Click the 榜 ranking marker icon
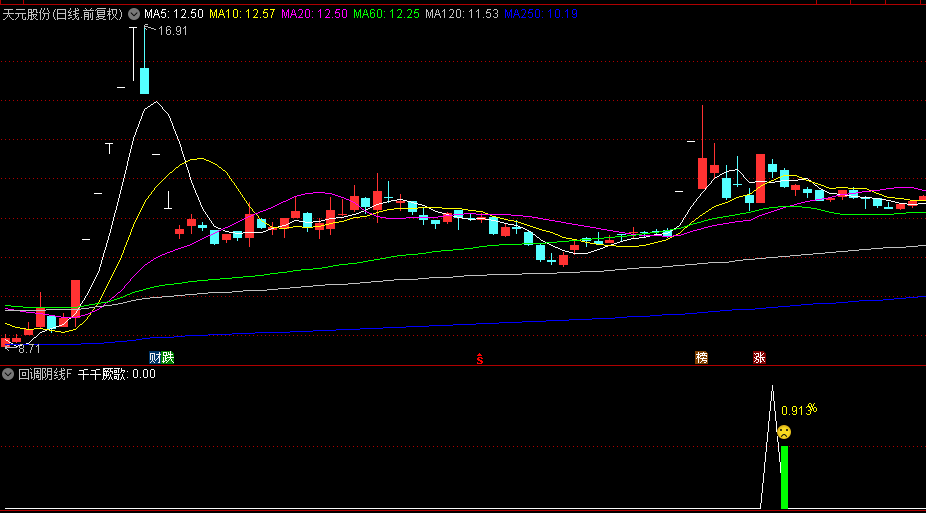Viewport: 926px width, 513px height. click(701, 357)
